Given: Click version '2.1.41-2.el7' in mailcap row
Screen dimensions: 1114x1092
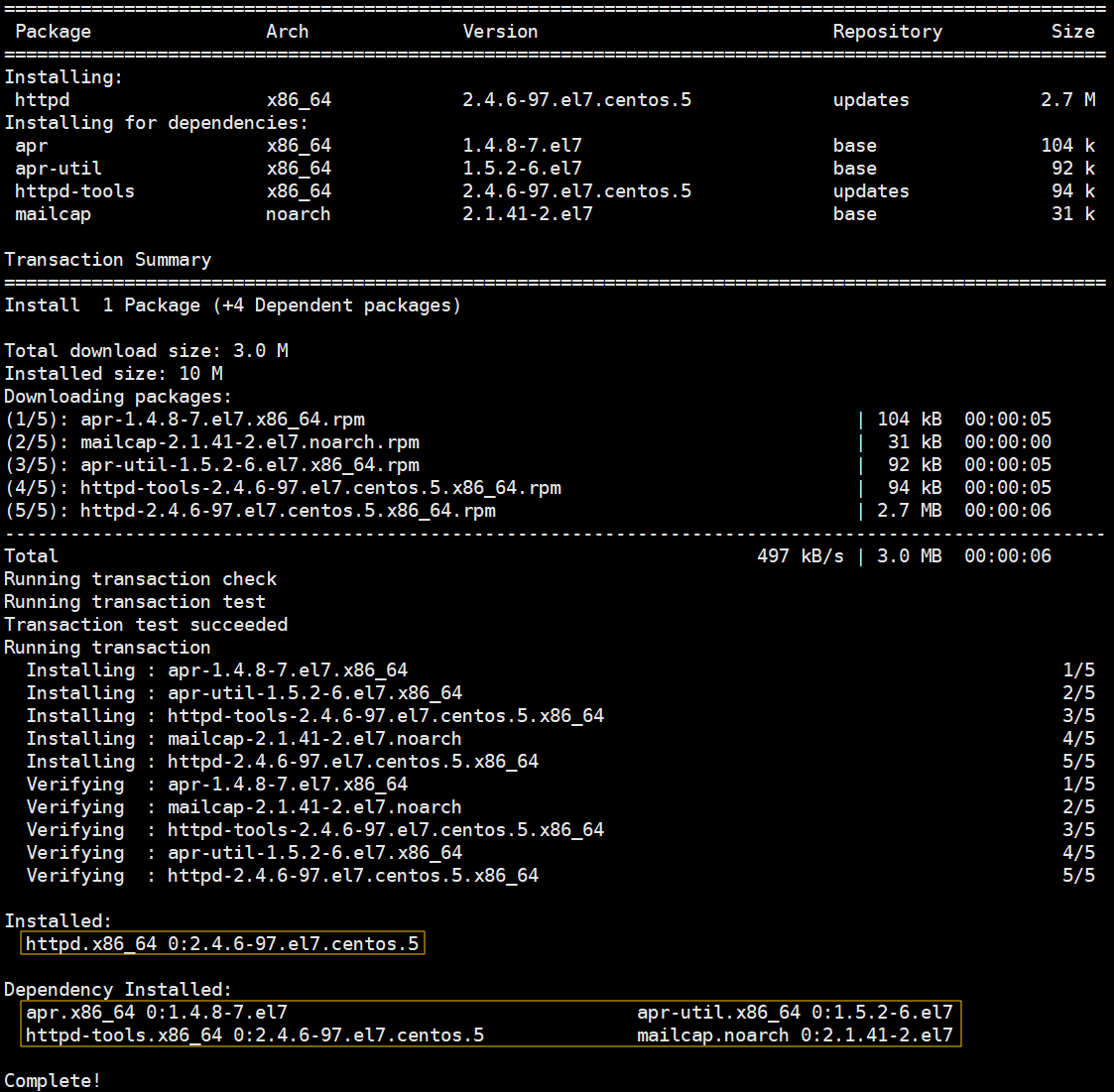Looking at the screenshot, I should pos(528,214).
